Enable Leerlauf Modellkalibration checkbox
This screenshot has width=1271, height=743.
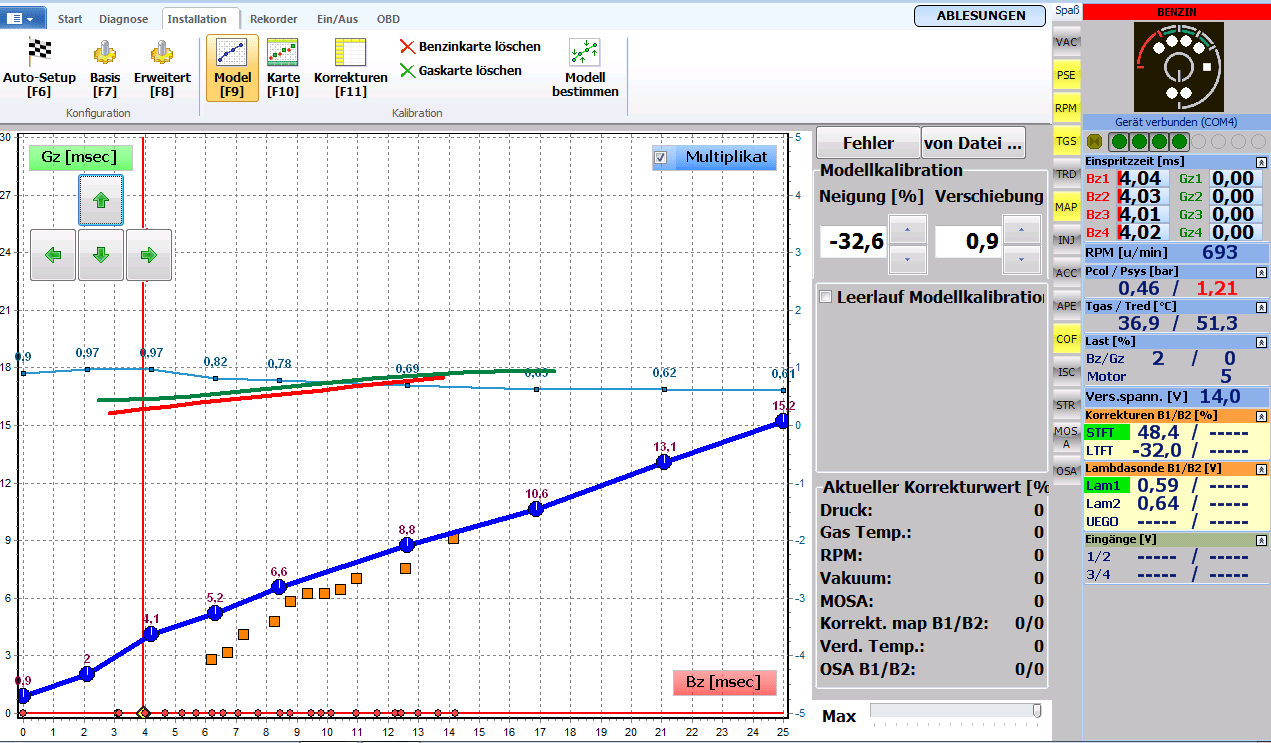click(826, 297)
